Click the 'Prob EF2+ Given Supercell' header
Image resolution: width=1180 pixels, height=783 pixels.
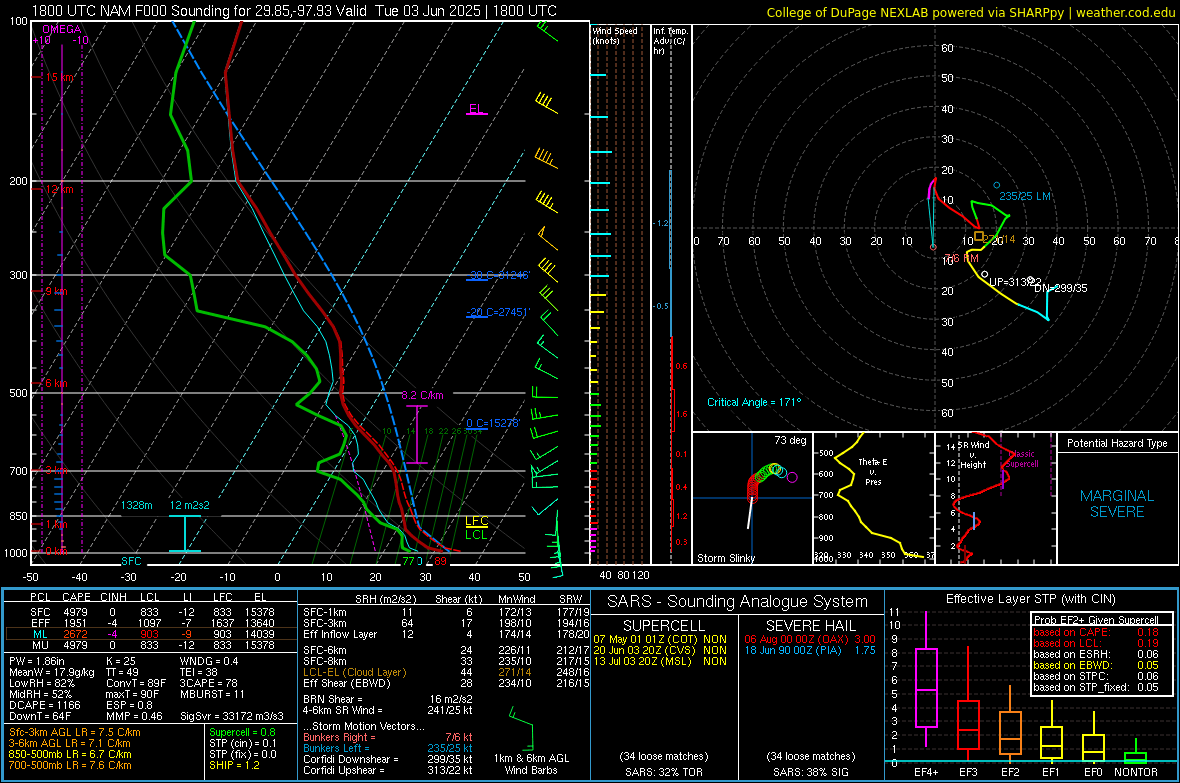[x=1096, y=620]
